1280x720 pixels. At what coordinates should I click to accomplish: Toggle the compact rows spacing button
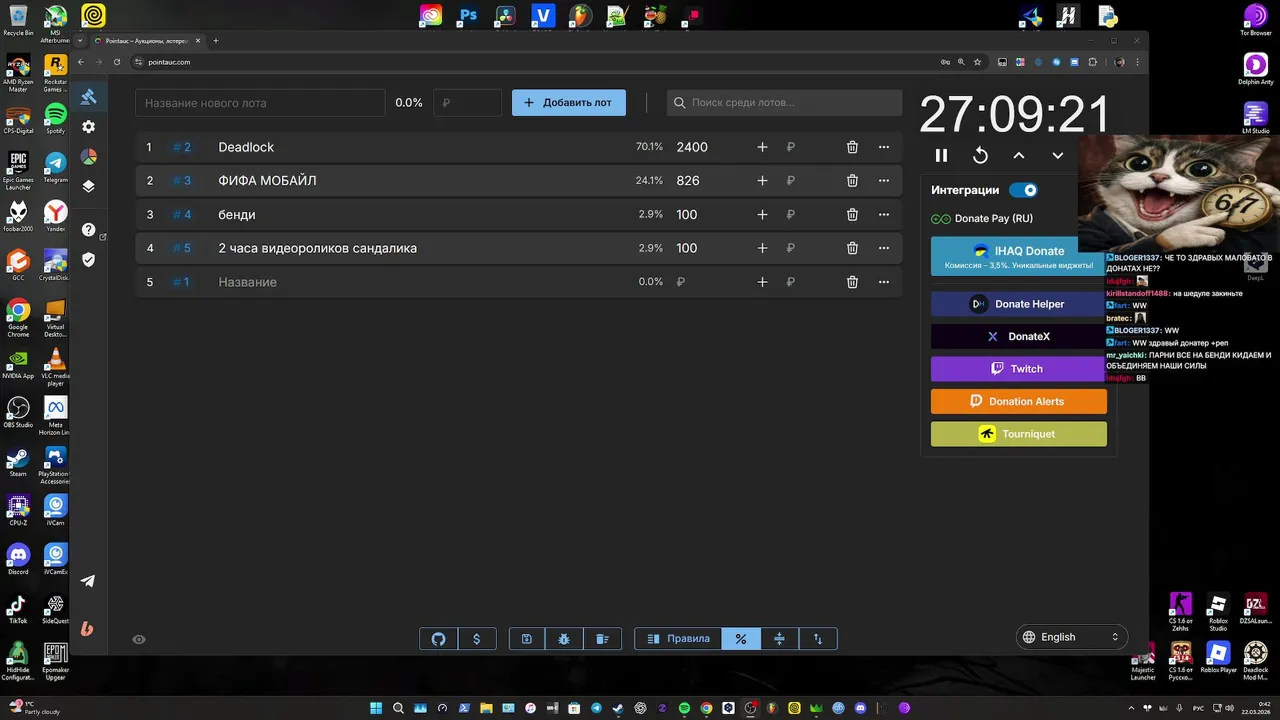779,639
